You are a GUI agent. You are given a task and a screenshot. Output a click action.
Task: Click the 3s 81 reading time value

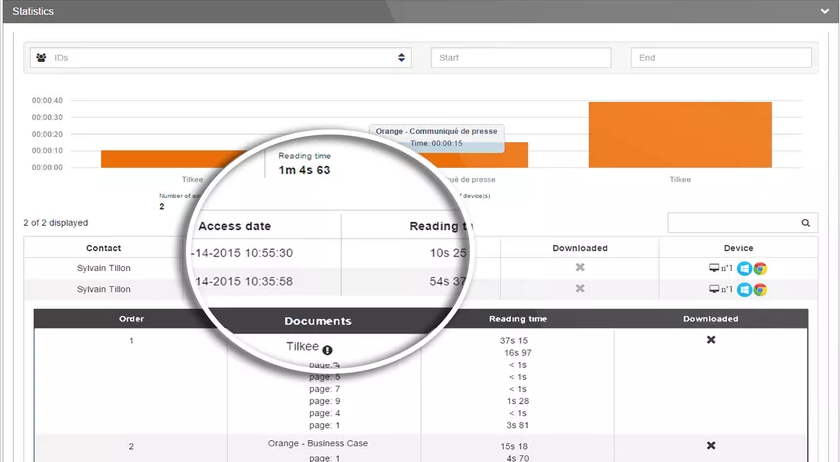[x=518, y=425]
